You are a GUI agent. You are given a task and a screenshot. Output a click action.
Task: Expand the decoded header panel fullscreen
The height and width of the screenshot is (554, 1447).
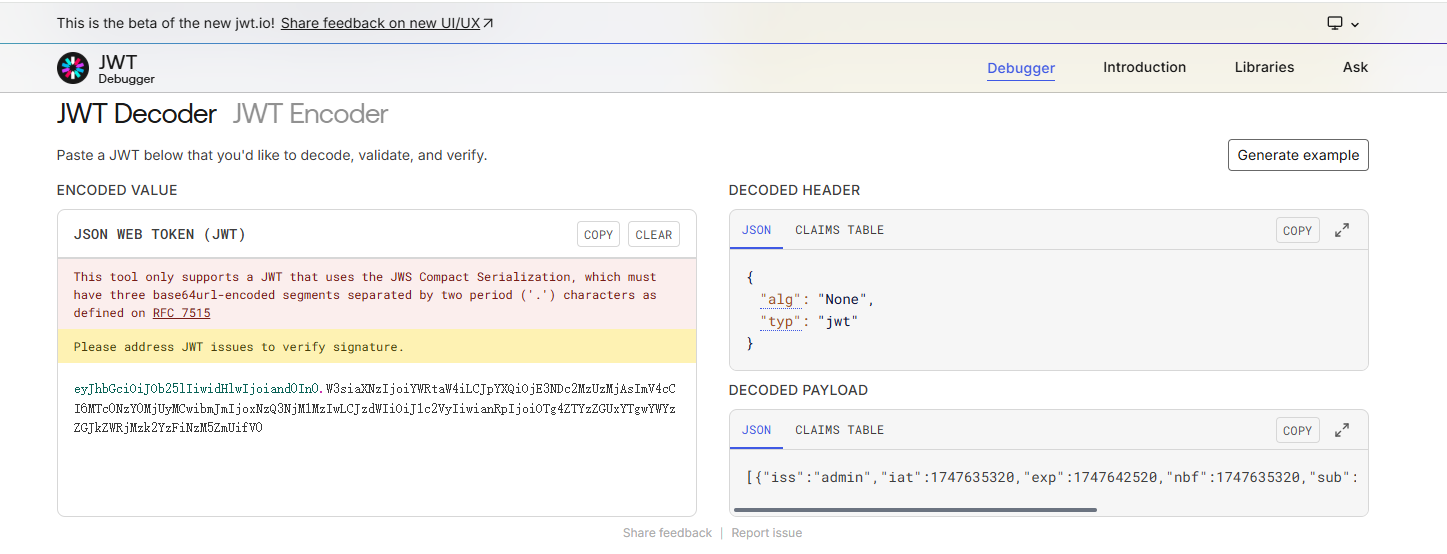pyautogui.click(x=1342, y=230)
